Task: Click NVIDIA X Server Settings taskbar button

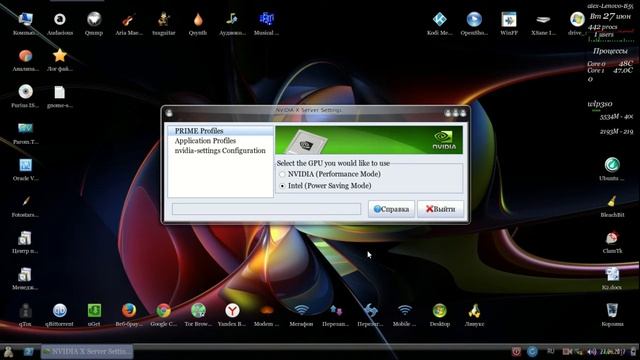Action: pos(87,351)
